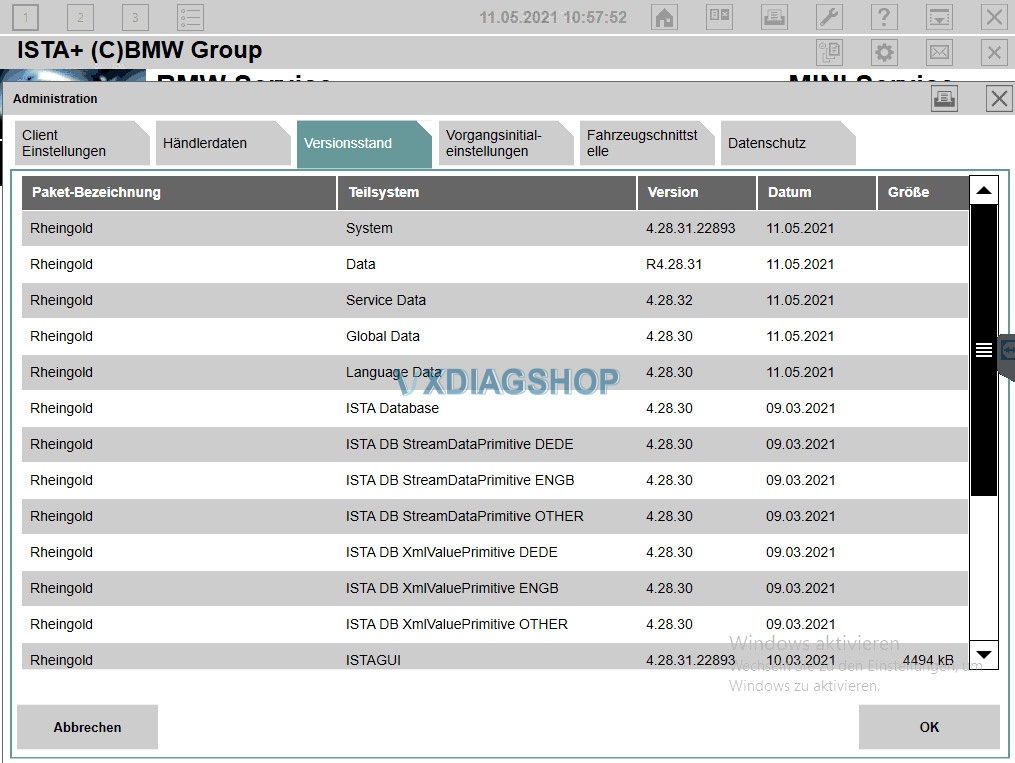Open the Datenschutz tab
This screenshot has width=1015, height=763.
click(788, 143)
